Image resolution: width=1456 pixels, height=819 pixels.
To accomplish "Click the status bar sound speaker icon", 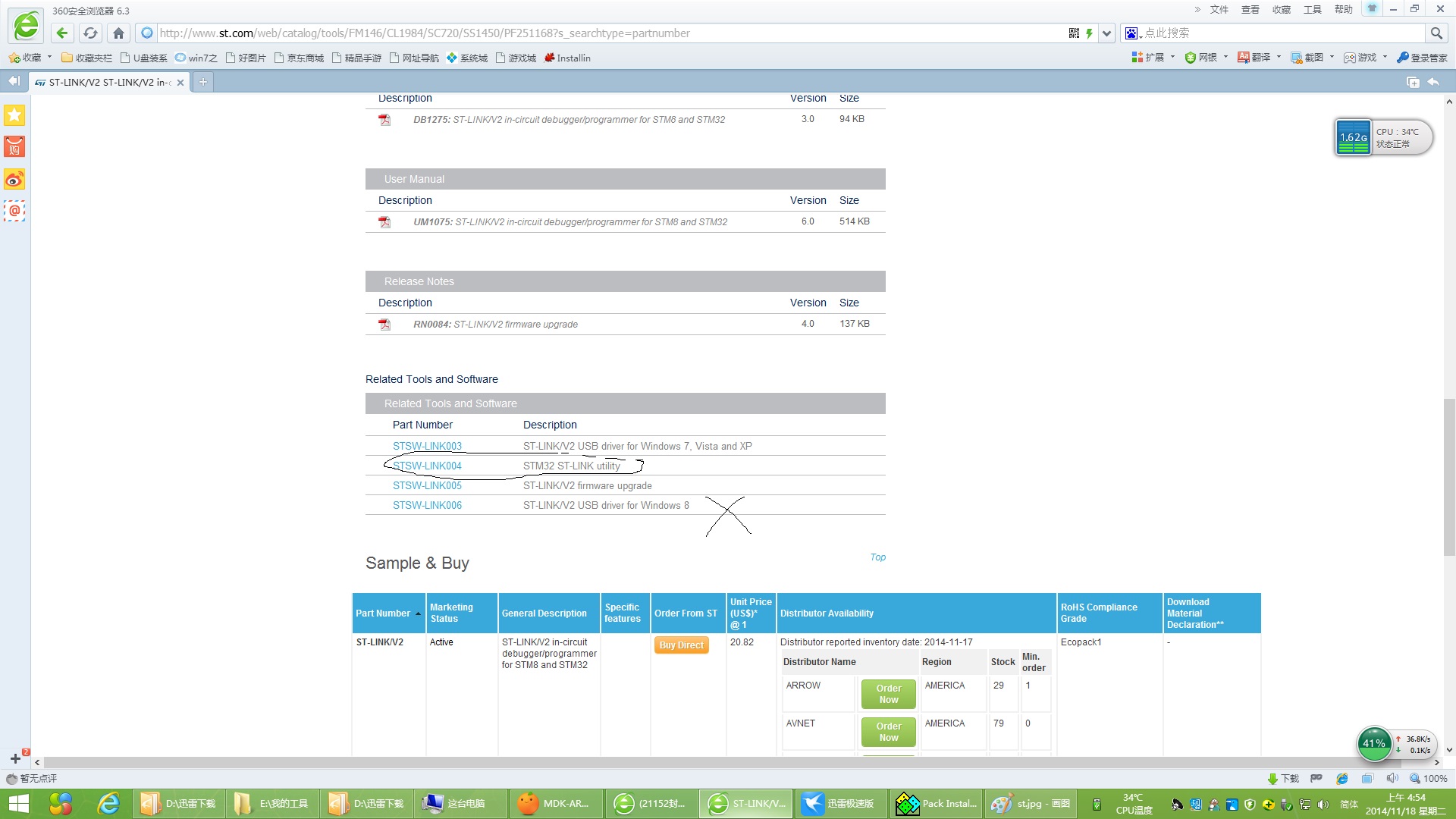I will point(1392,779).
